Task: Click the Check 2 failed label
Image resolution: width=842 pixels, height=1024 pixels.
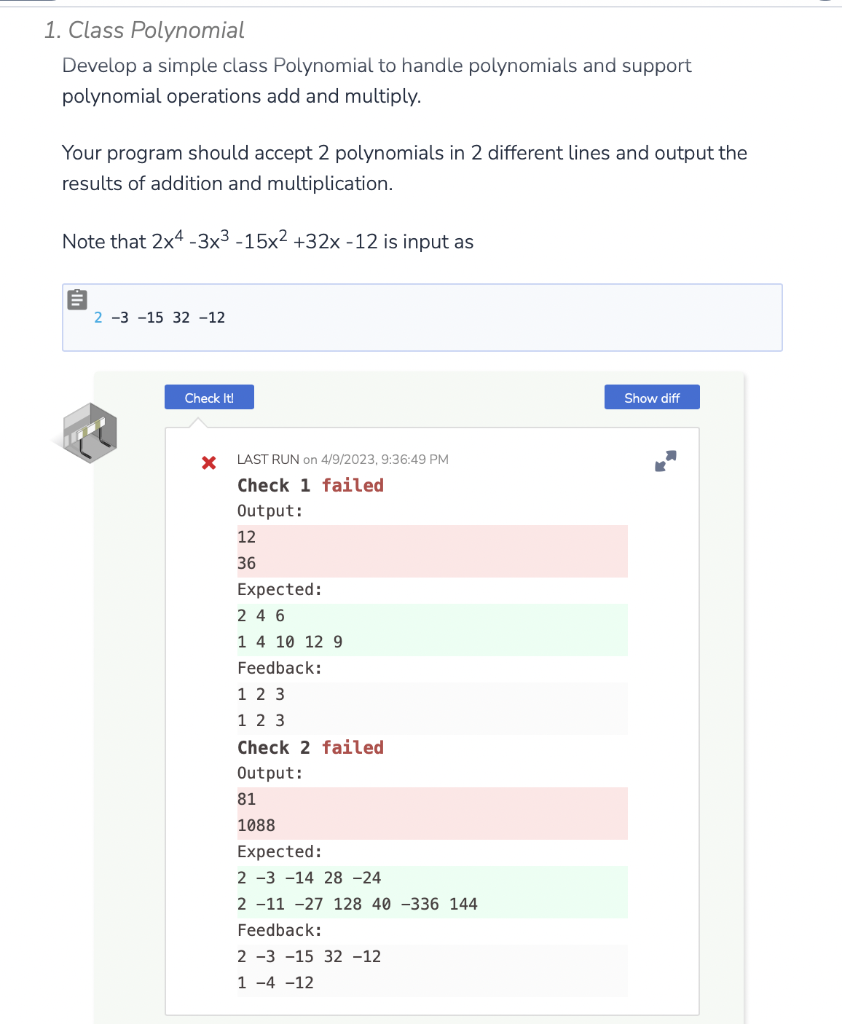Action: click(310, 747)
